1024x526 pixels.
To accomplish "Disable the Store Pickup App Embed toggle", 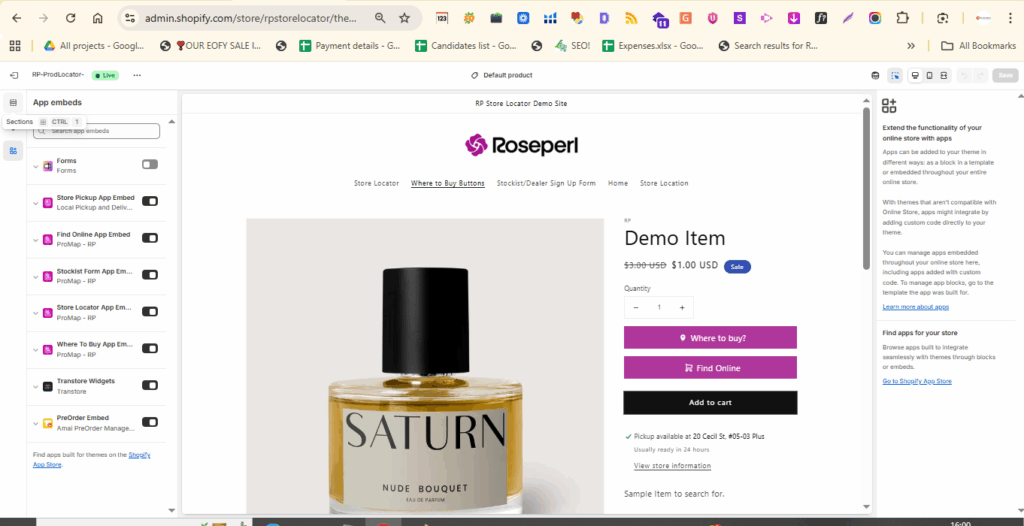I will [x=150, y=201].
